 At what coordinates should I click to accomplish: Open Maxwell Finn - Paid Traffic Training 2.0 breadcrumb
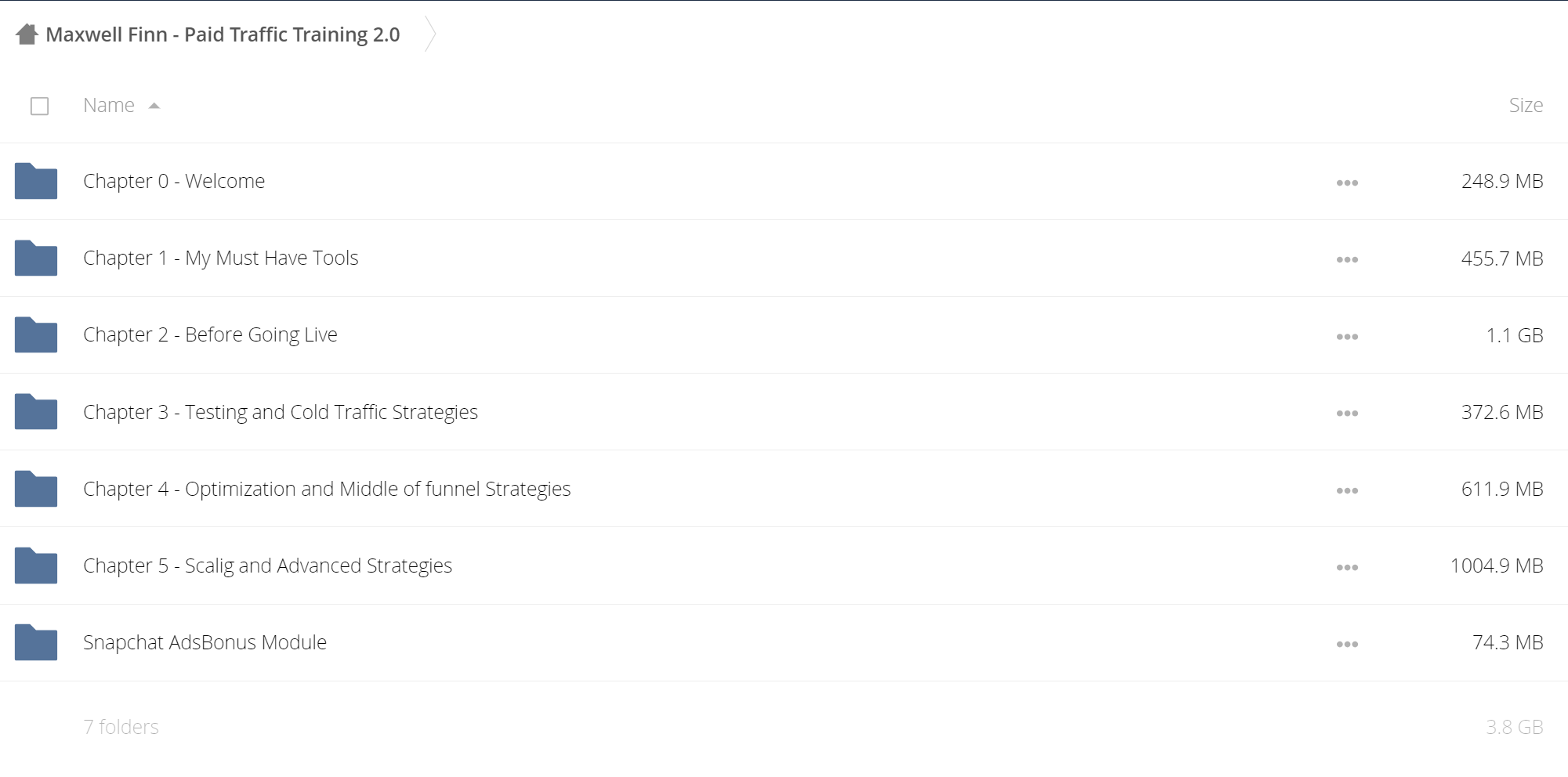click(223, 34)
